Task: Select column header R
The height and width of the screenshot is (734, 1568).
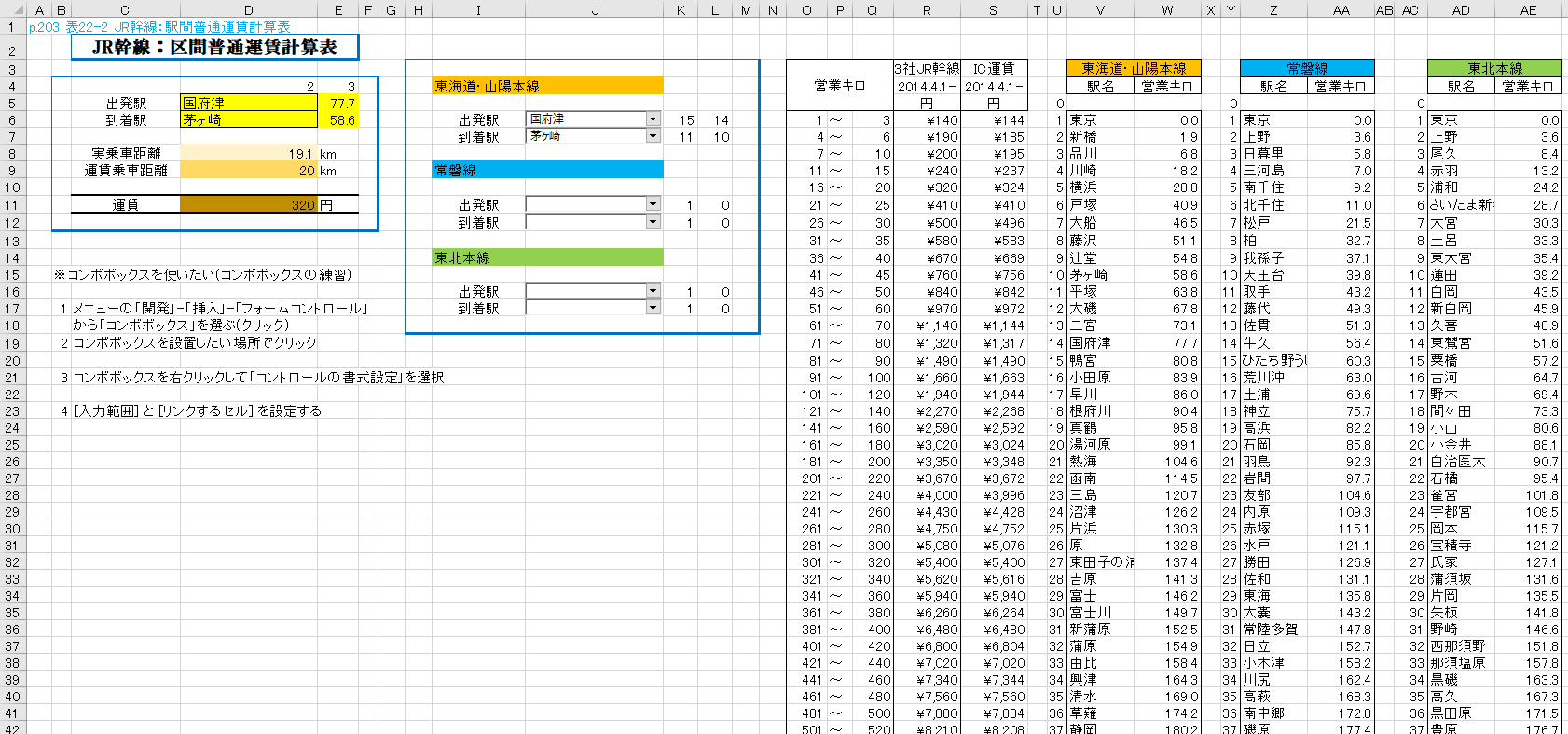Action: coord(927,10)
